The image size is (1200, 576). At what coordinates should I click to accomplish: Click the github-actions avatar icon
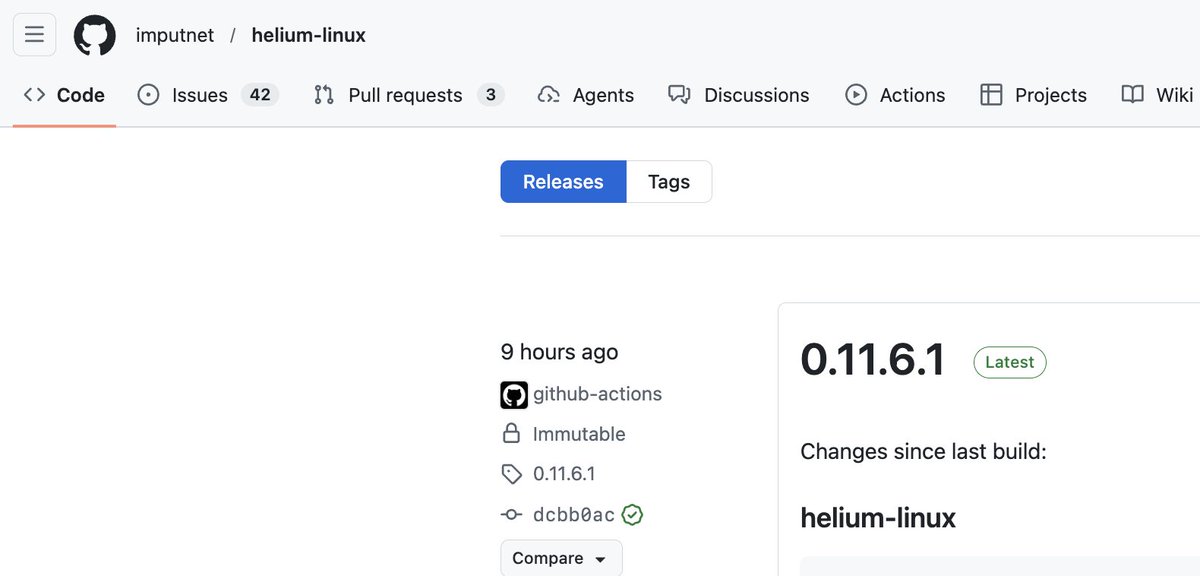pyautogui.click(x=514, y=395)
